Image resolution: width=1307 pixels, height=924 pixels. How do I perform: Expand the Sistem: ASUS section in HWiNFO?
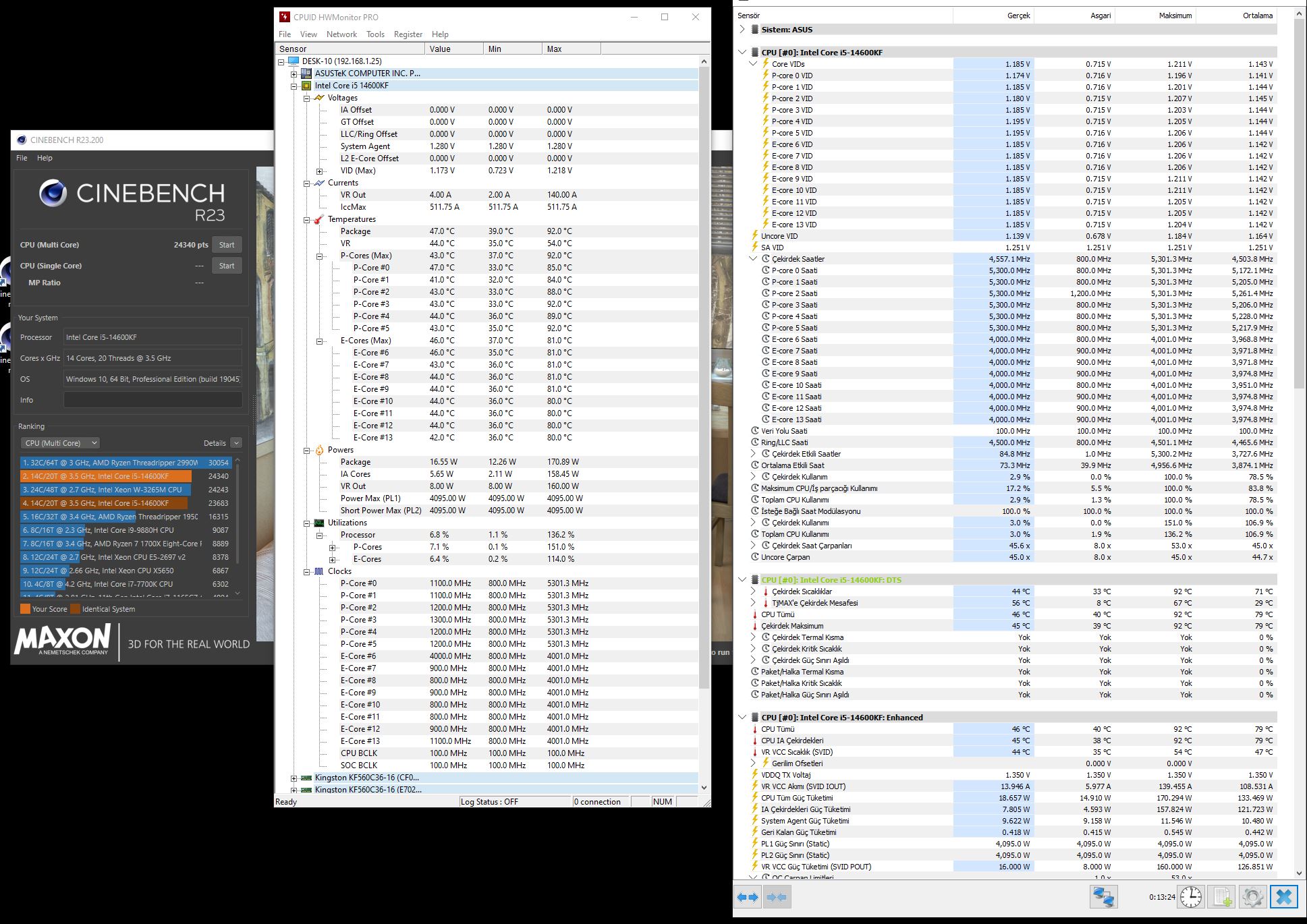pos(742,30)
